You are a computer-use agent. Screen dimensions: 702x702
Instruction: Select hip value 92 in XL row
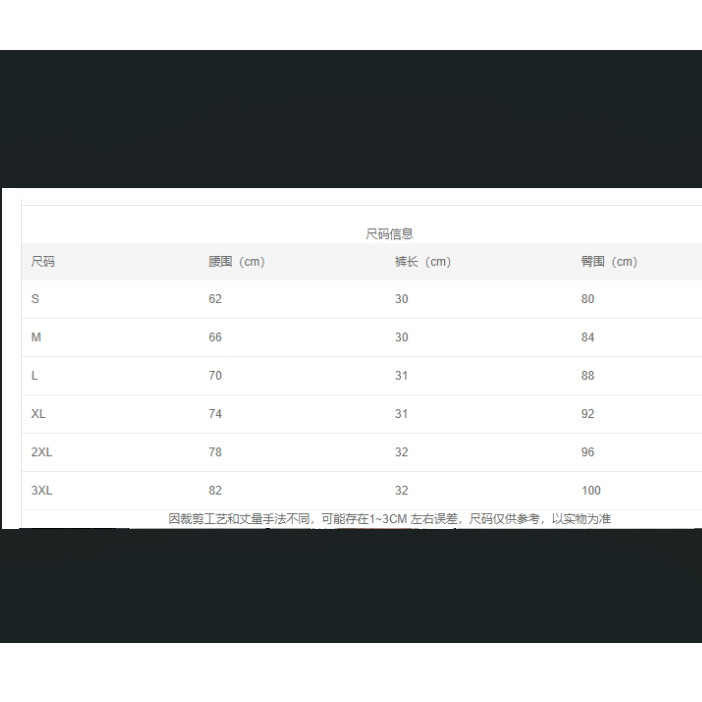(x=587, y=414)
